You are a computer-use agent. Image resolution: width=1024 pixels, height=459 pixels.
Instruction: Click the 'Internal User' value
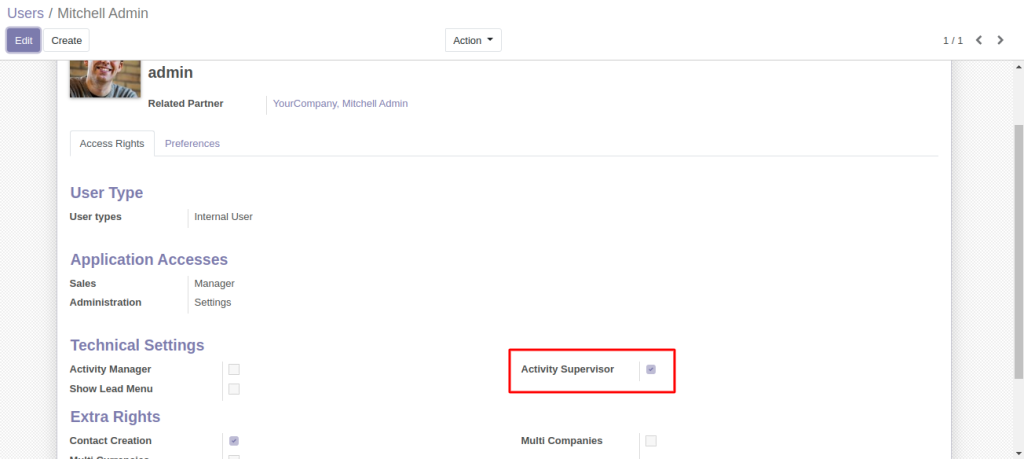click(223, 217)
